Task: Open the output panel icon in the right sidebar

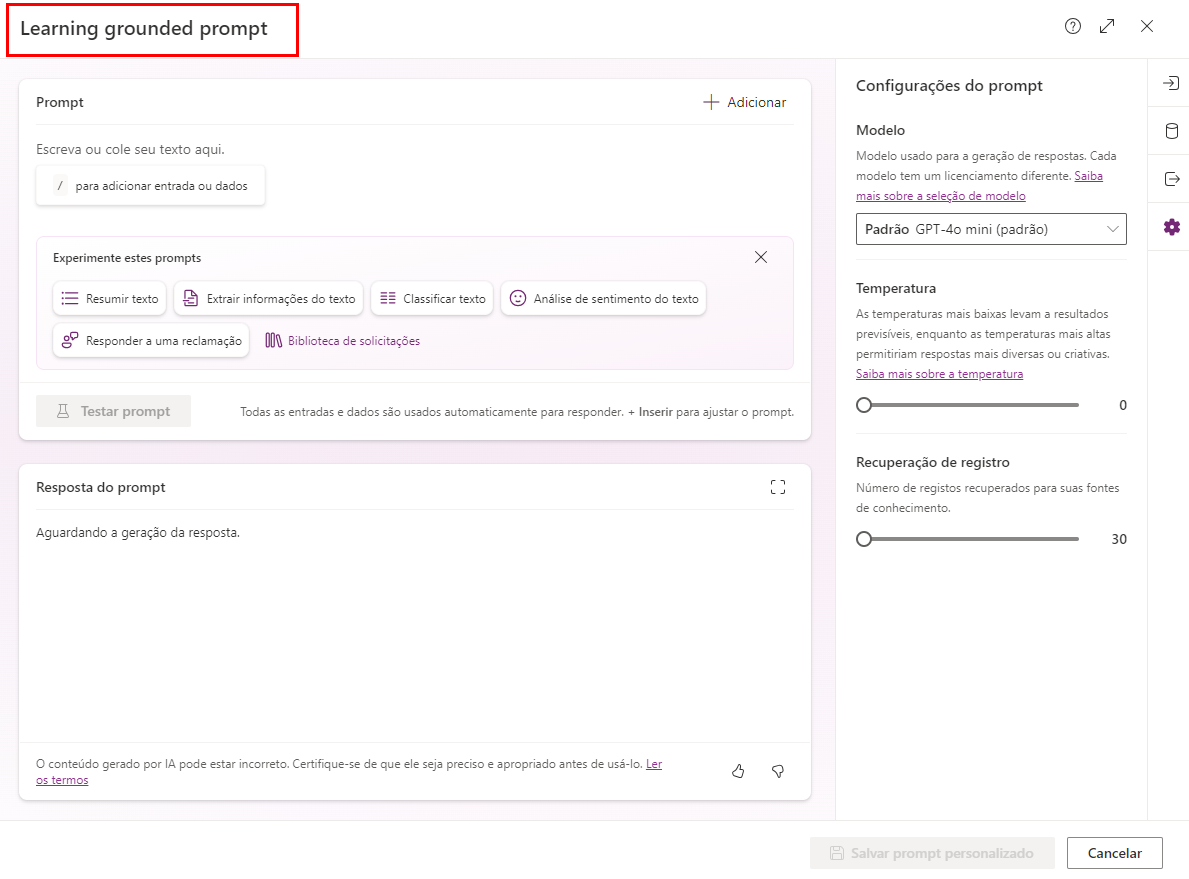Action: pyautogui.click(x=1172, y=179)
